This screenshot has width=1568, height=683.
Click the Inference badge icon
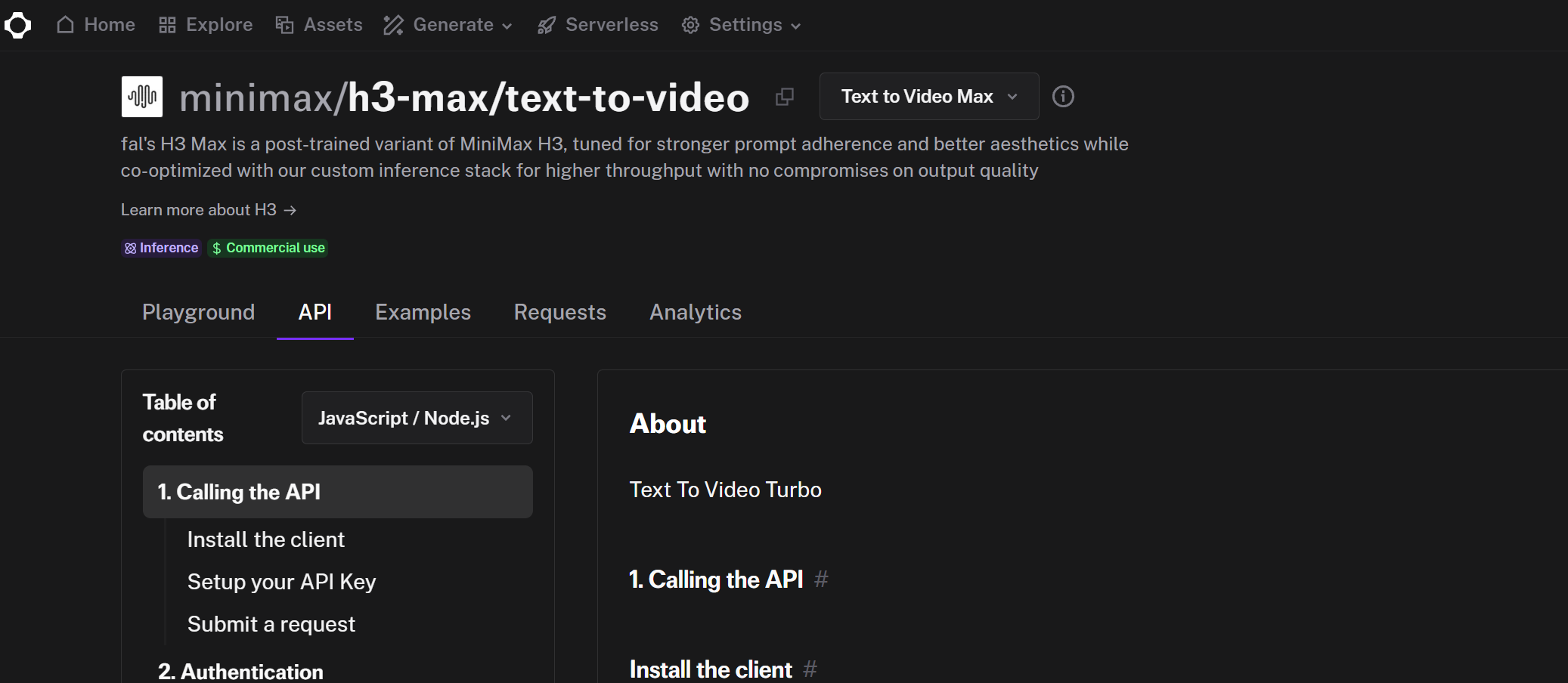coord(130,248)
